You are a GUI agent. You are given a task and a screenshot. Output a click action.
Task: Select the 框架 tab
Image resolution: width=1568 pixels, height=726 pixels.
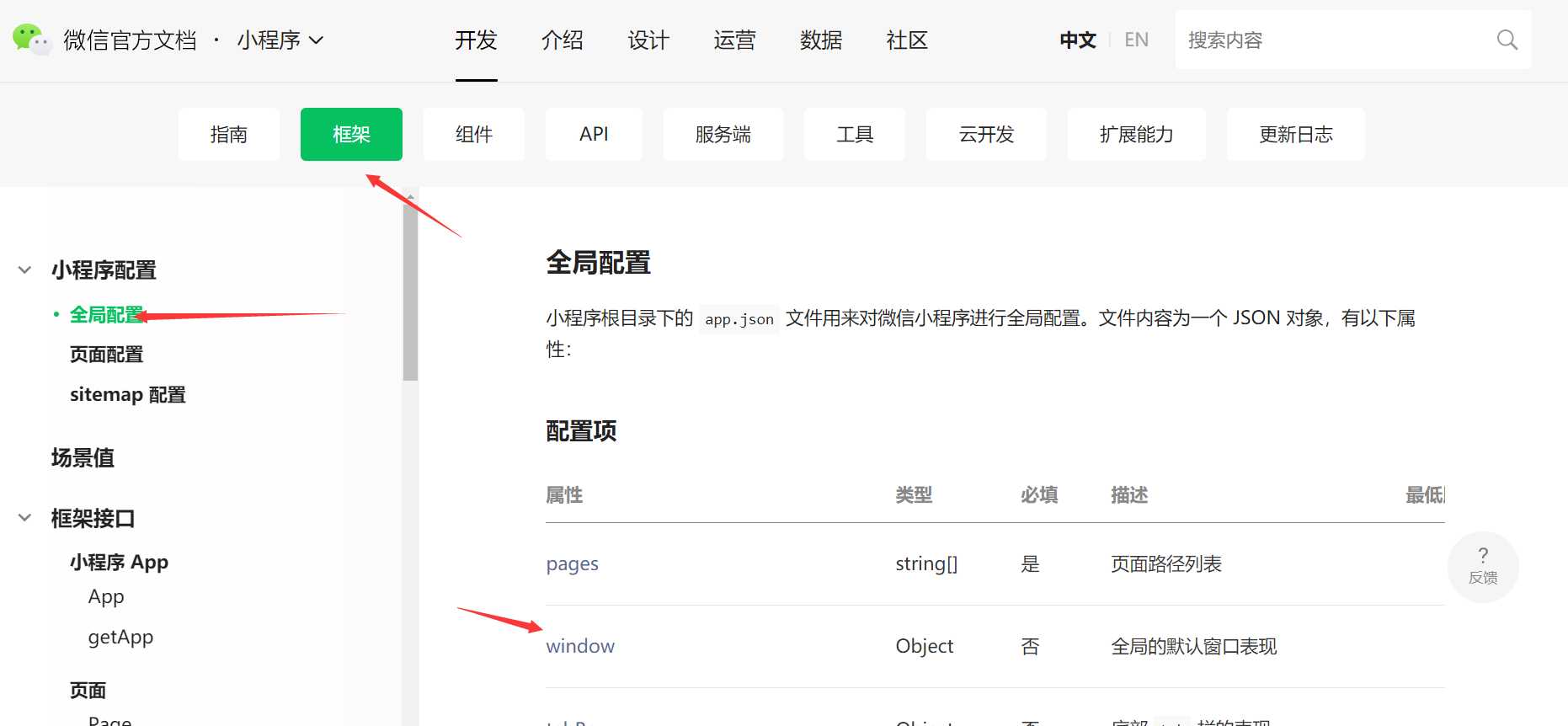351,134
